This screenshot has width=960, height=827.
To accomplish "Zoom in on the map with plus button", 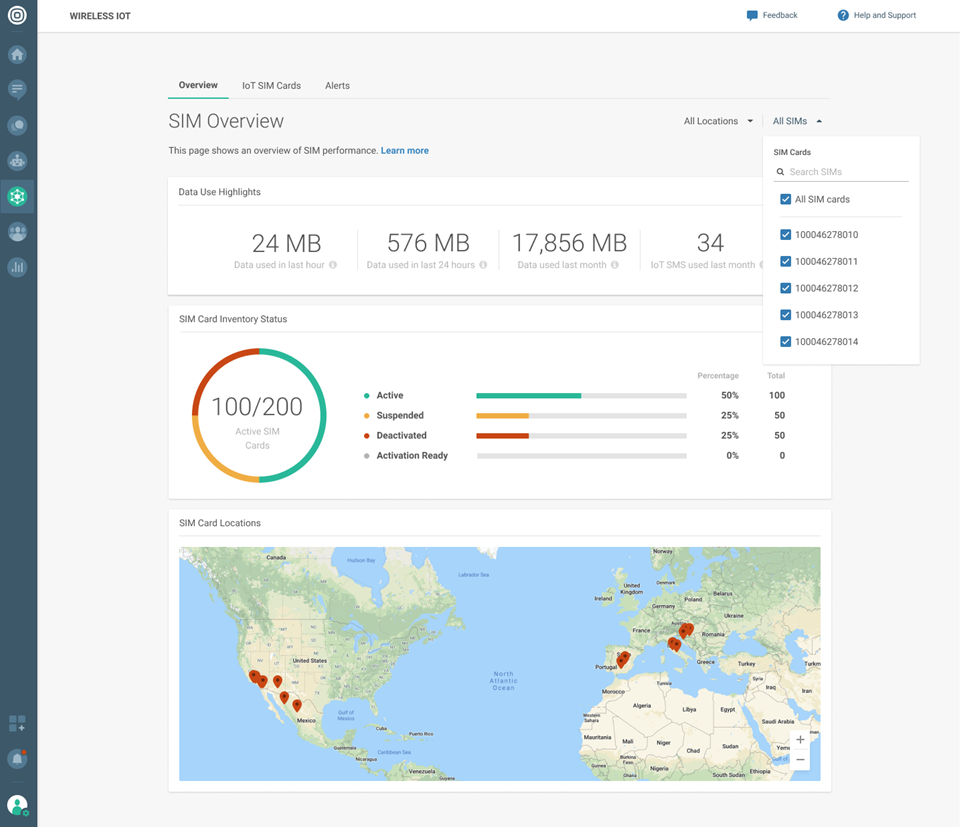I will [x=800, y=740].
